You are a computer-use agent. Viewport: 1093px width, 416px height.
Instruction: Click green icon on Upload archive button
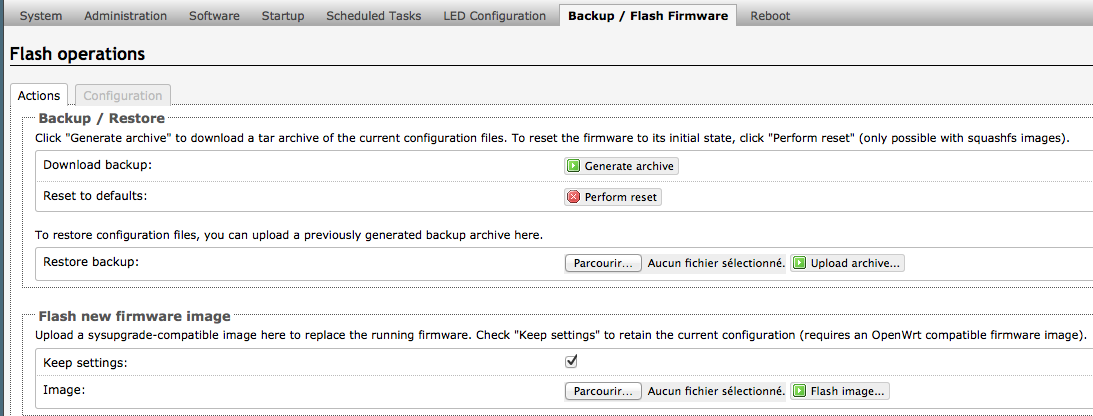point(800,263)
